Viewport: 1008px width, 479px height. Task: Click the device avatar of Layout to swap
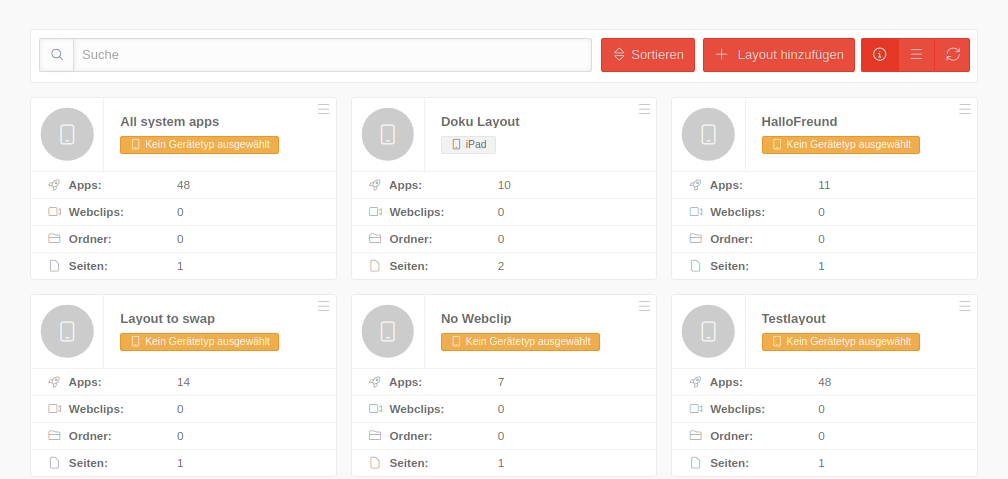click(x=67, y=331)
